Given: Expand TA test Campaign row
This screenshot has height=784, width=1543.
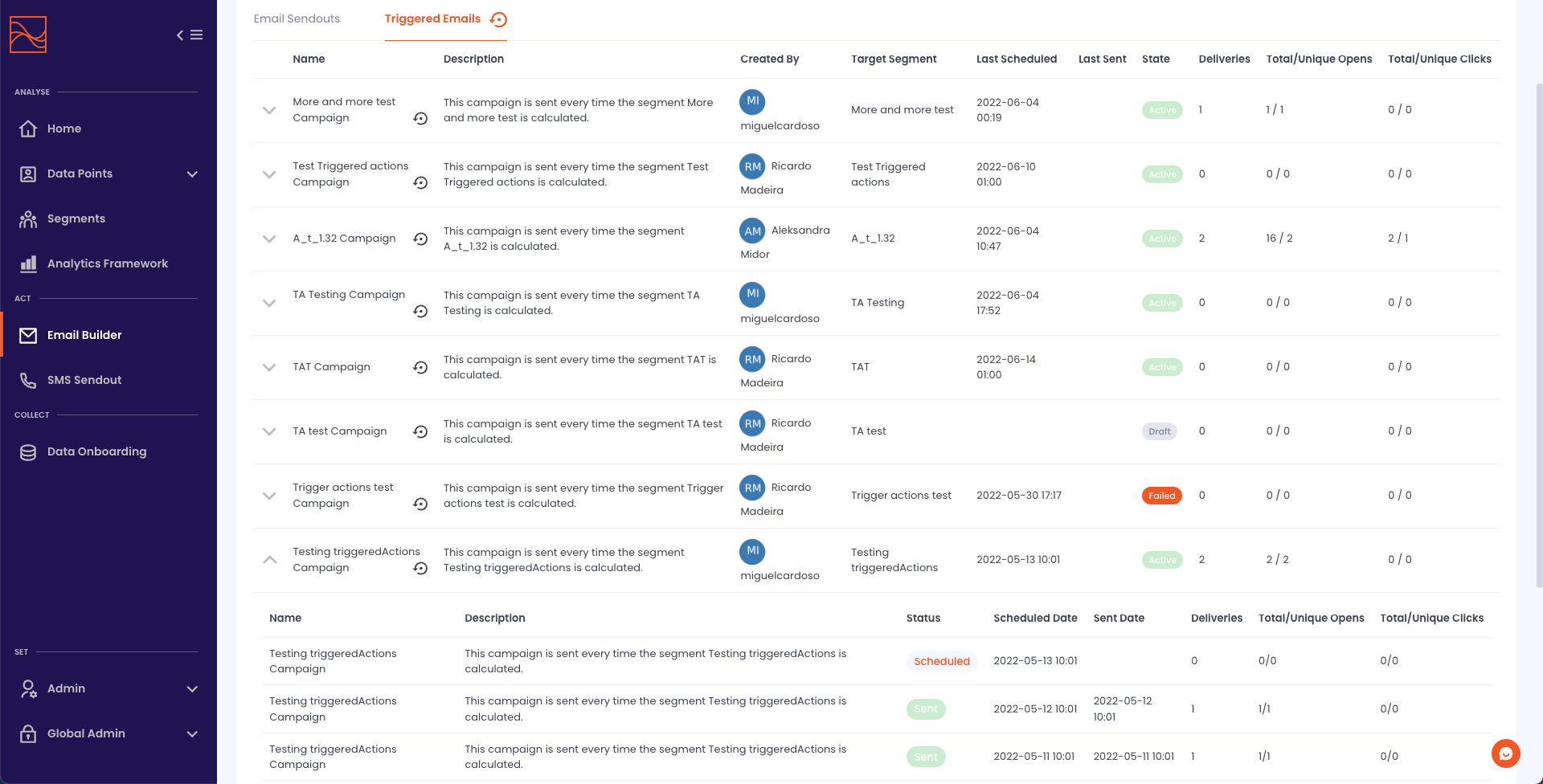Looking at the screenshot, I should coord(269,431).
